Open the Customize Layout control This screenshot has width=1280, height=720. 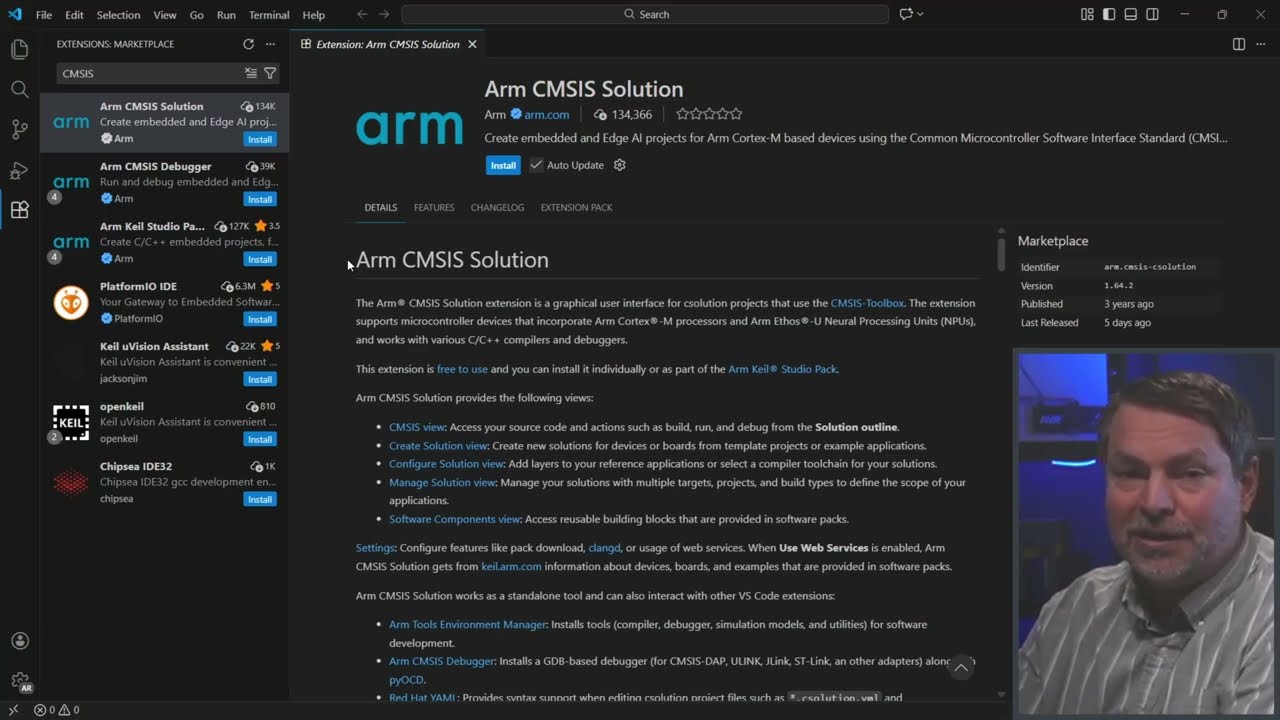(1087, 14)
